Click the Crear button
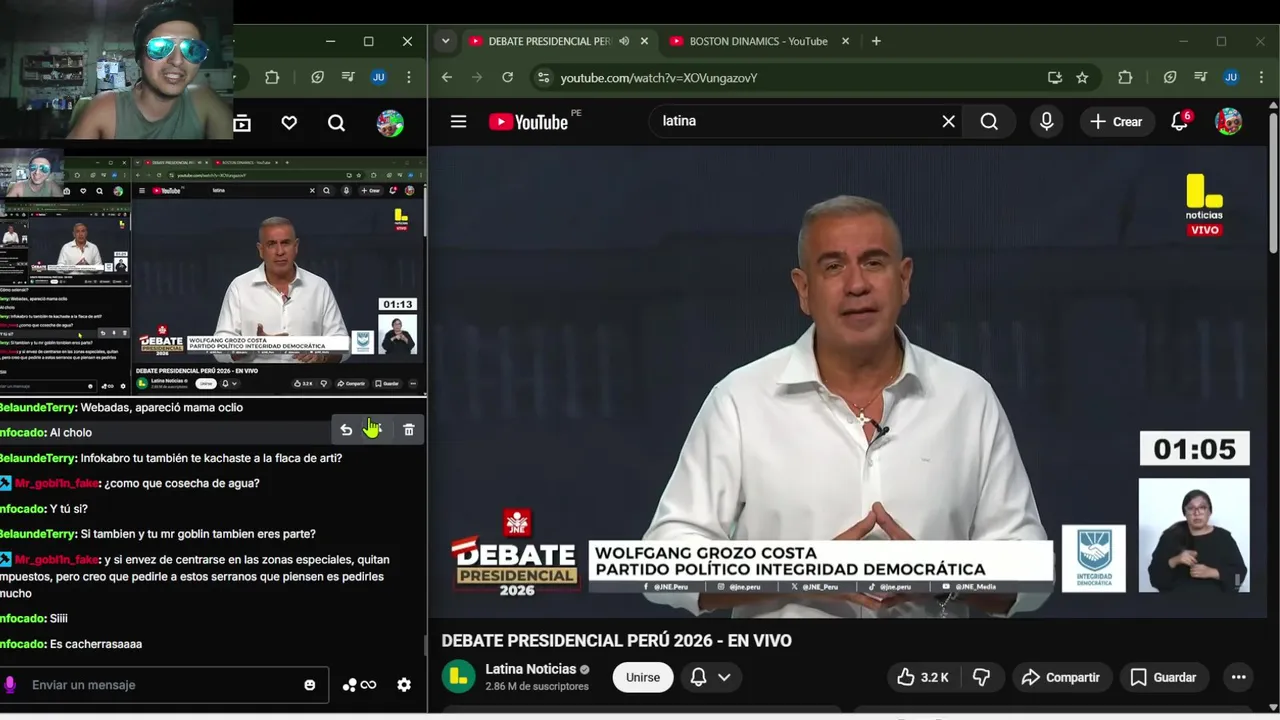 (1115, 121)
